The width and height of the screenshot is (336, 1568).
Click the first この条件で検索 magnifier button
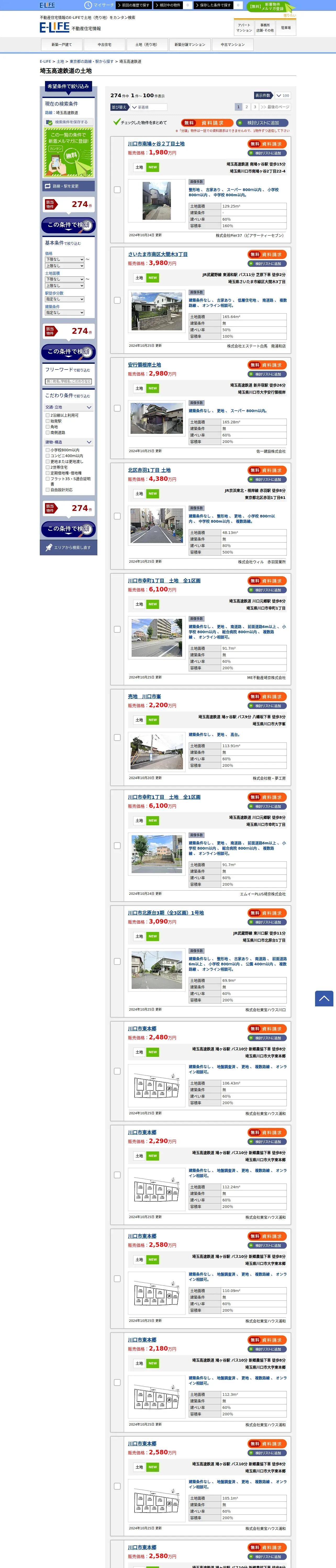click(x=68, y=225)
